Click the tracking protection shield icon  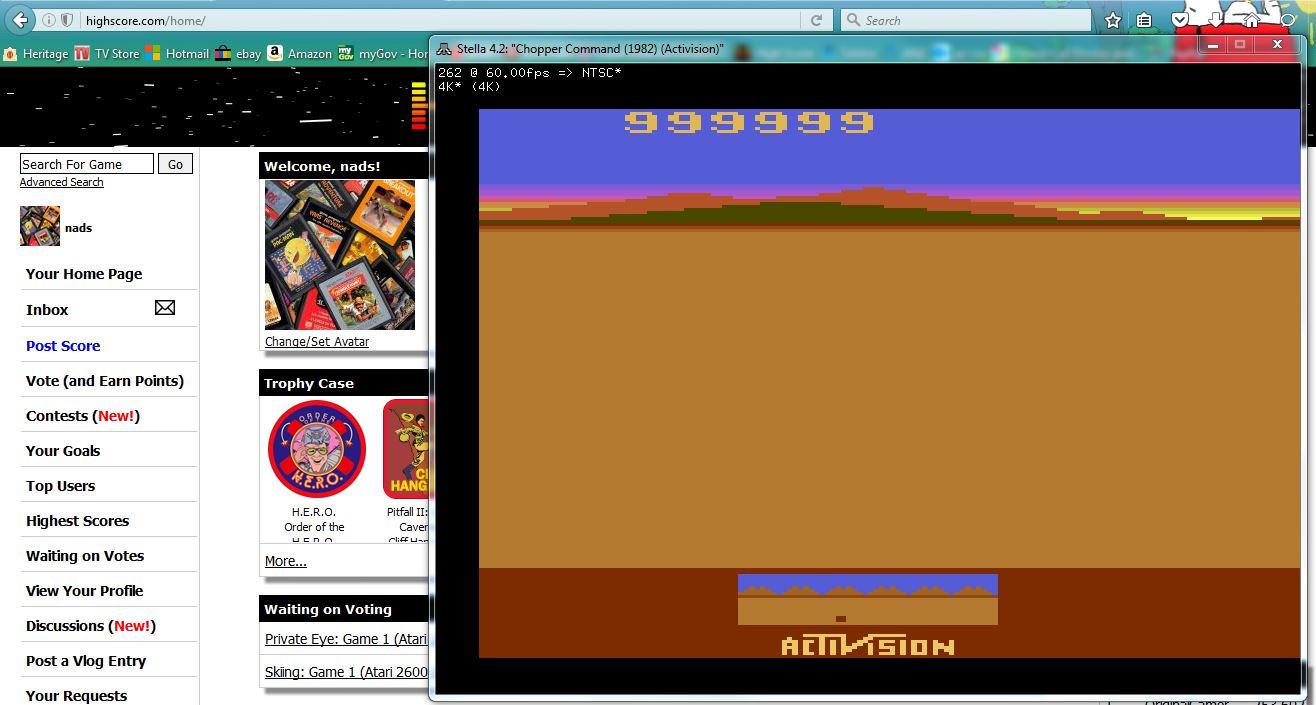tap(67, 20)
